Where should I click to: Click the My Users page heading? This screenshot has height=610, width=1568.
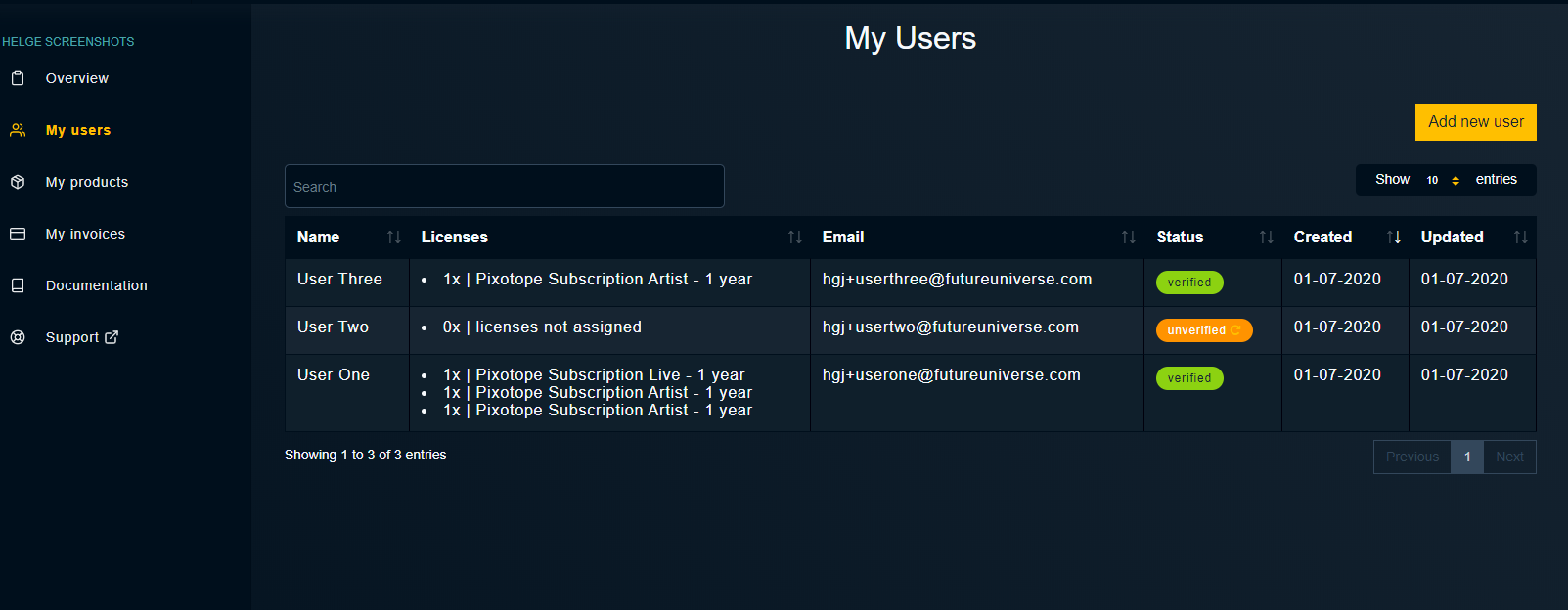pos(911,39)
